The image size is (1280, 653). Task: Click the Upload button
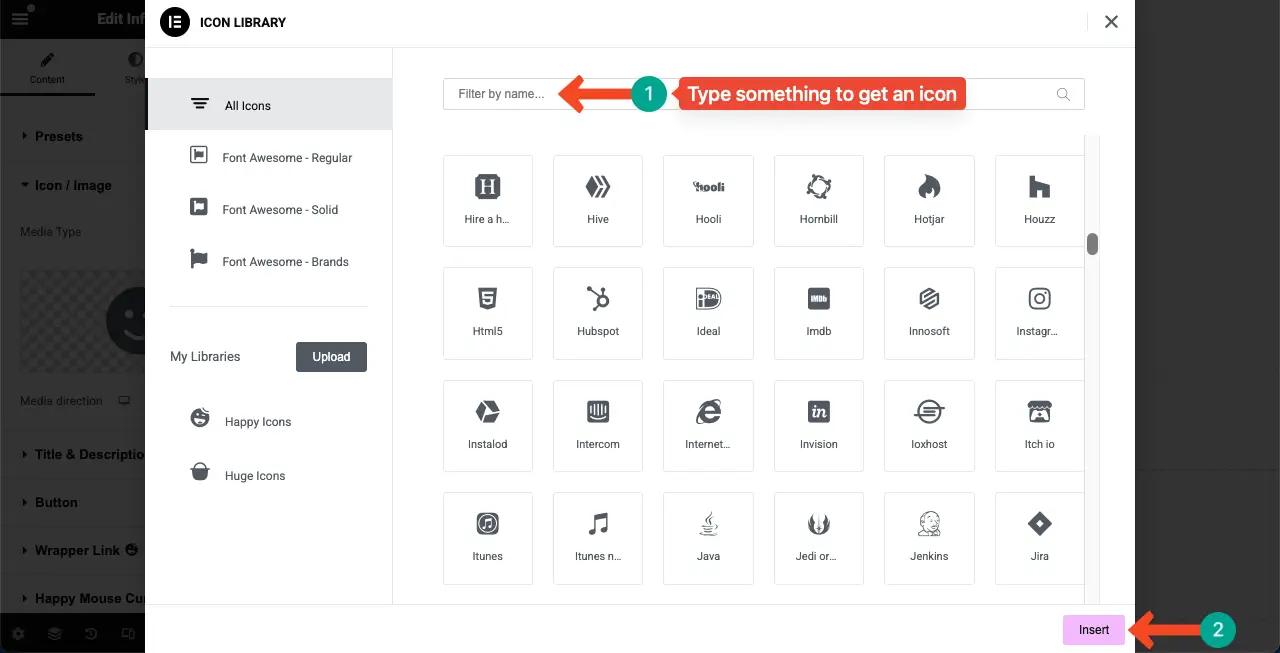pyautogui.click(x=331, y=357)
